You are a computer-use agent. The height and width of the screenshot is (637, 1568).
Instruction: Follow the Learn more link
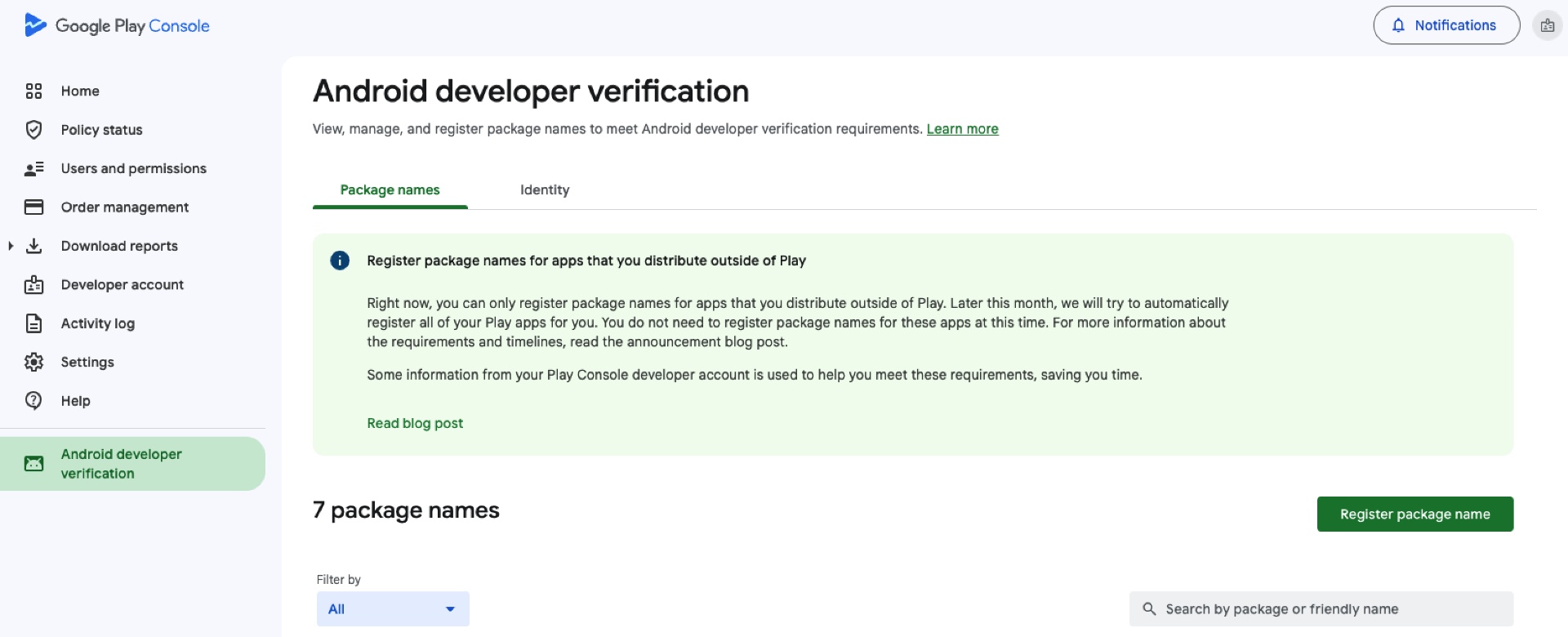pyautogui.click(x=962, y=129)
